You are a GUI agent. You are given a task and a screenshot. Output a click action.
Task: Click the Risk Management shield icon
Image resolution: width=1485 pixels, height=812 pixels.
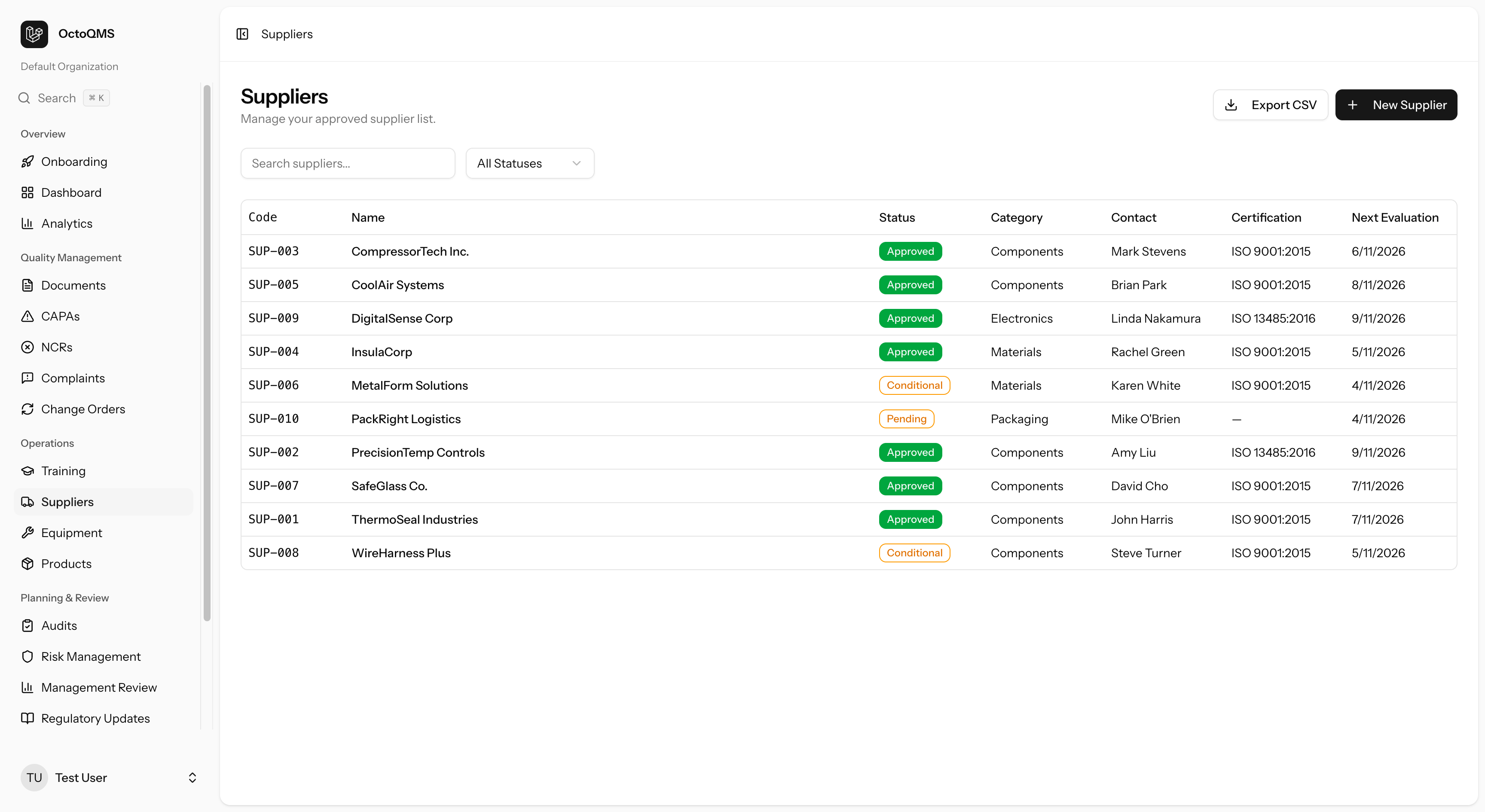click(27, 657)
